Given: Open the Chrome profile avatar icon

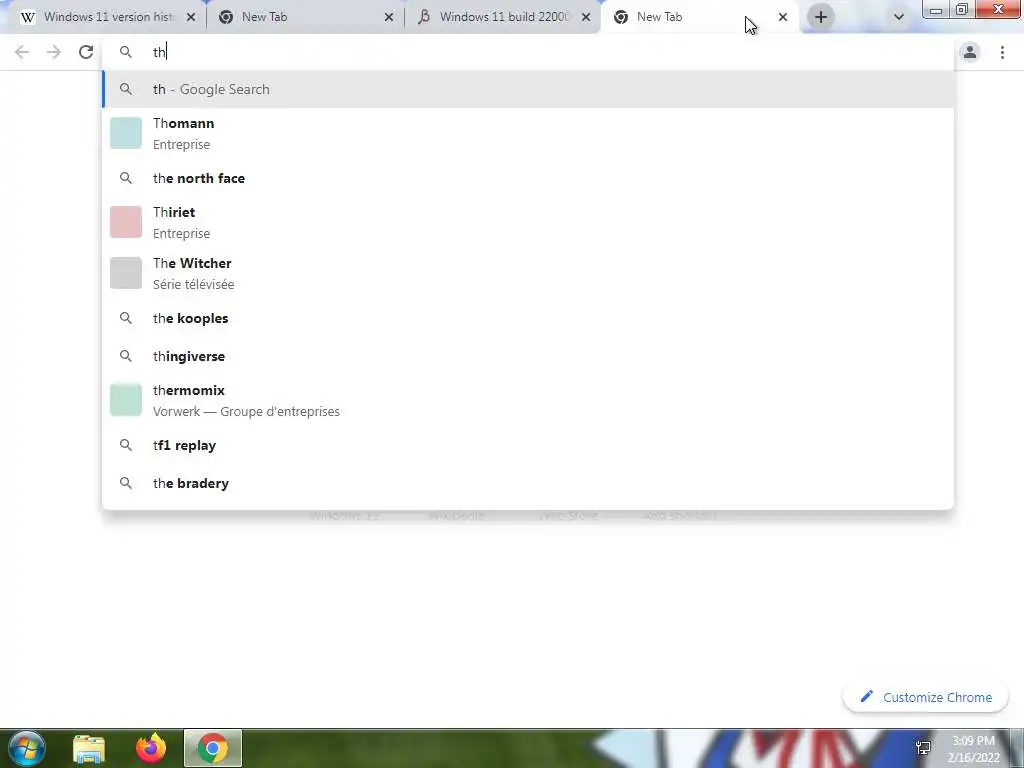Looking at the screenshot, I should (x=970, y=52).
